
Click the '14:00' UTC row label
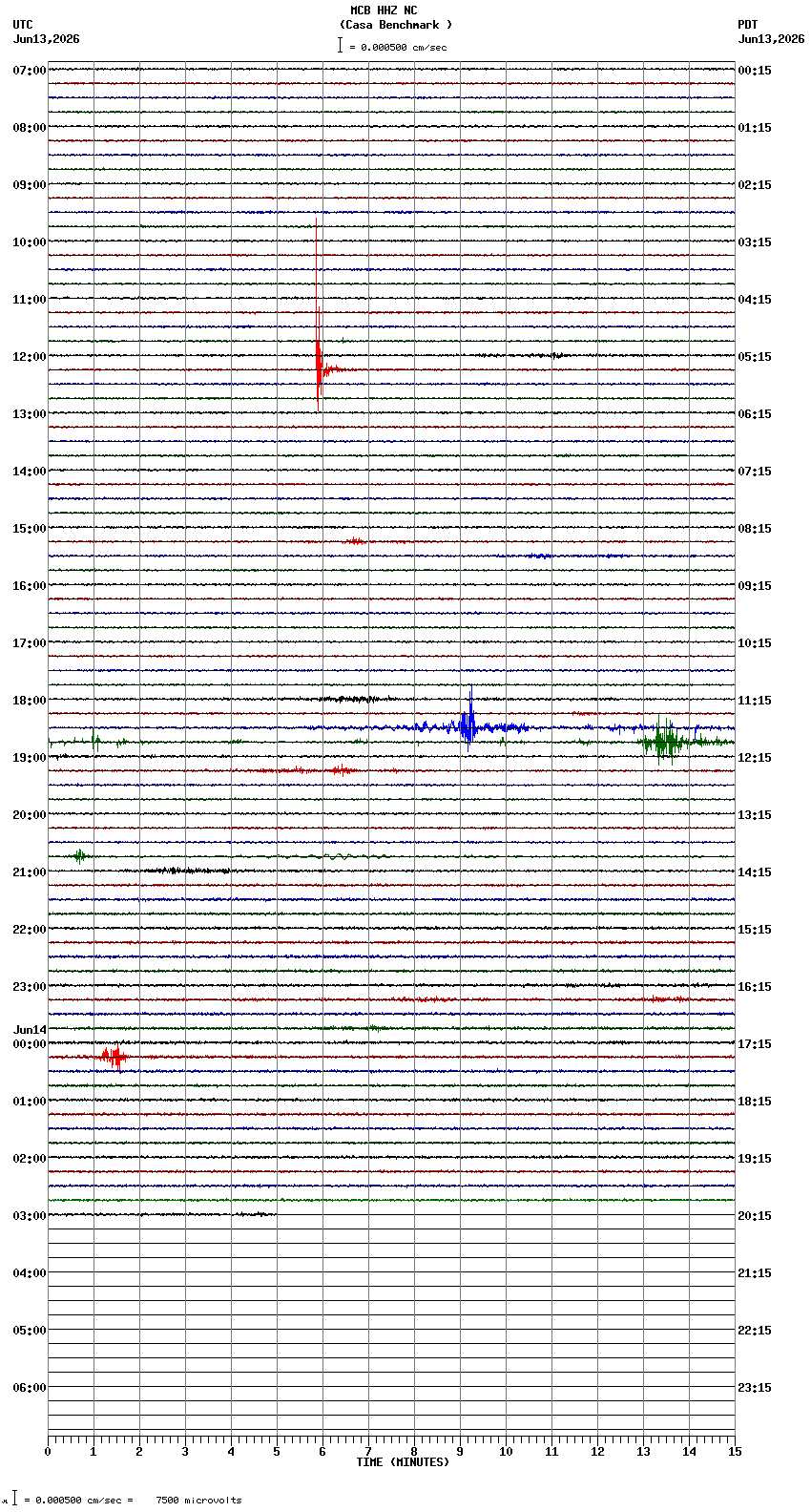point(30,472)
